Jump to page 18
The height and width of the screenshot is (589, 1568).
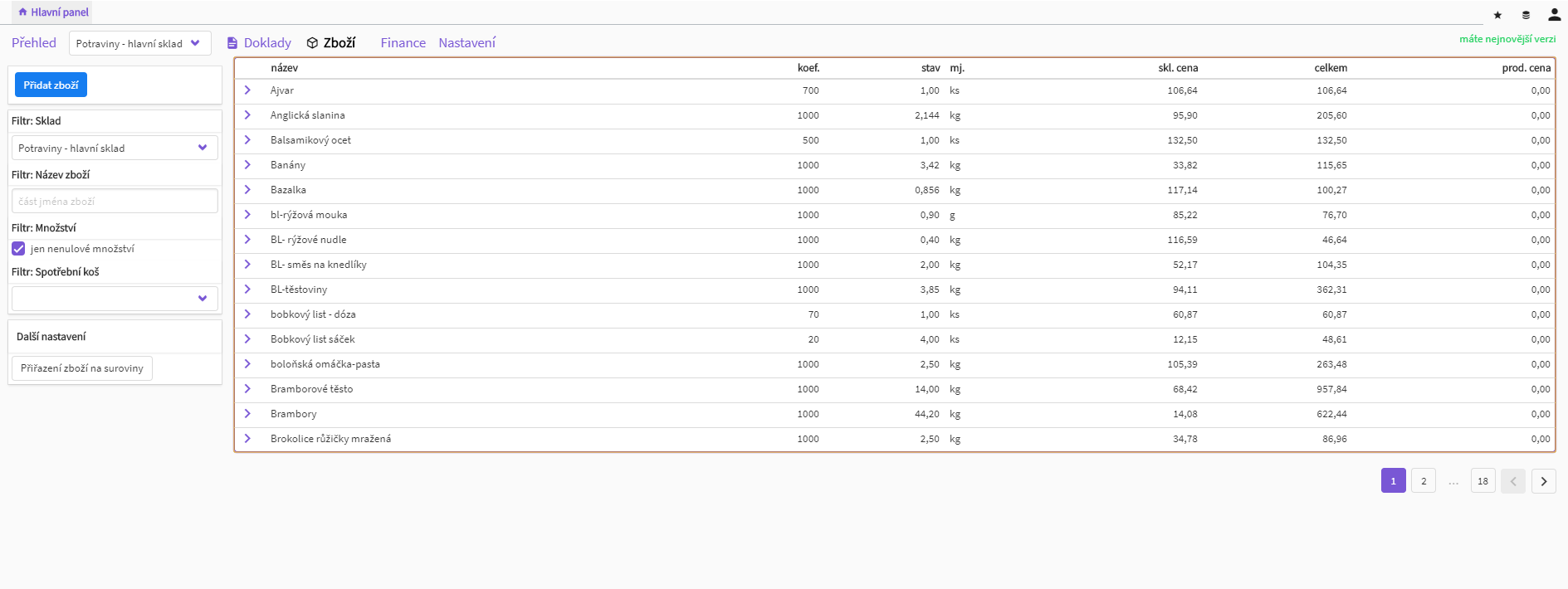click(1483, 481)
